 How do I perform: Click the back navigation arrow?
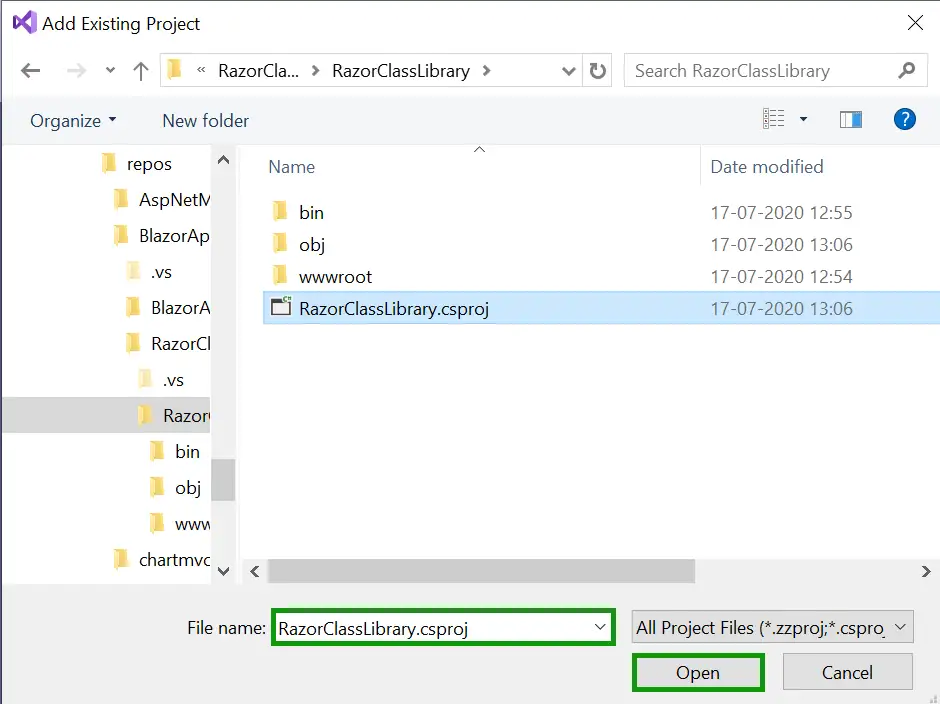30,70
